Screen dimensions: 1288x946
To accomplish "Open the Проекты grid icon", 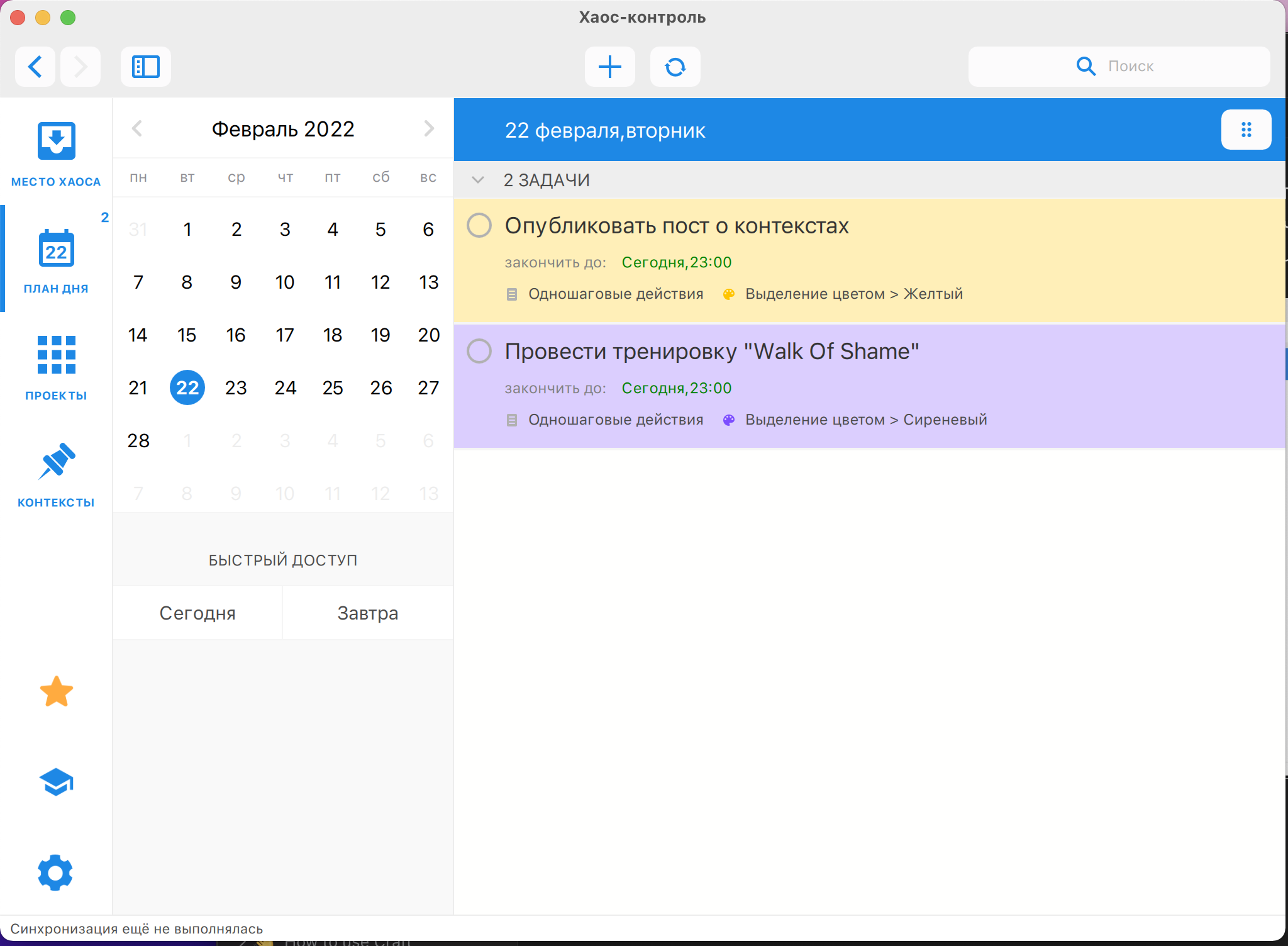I will [x=56, y=355].
